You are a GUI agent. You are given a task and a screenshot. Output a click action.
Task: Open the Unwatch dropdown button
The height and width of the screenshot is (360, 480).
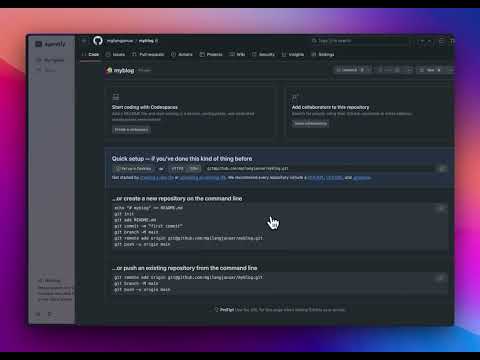(x=352, y=70)
